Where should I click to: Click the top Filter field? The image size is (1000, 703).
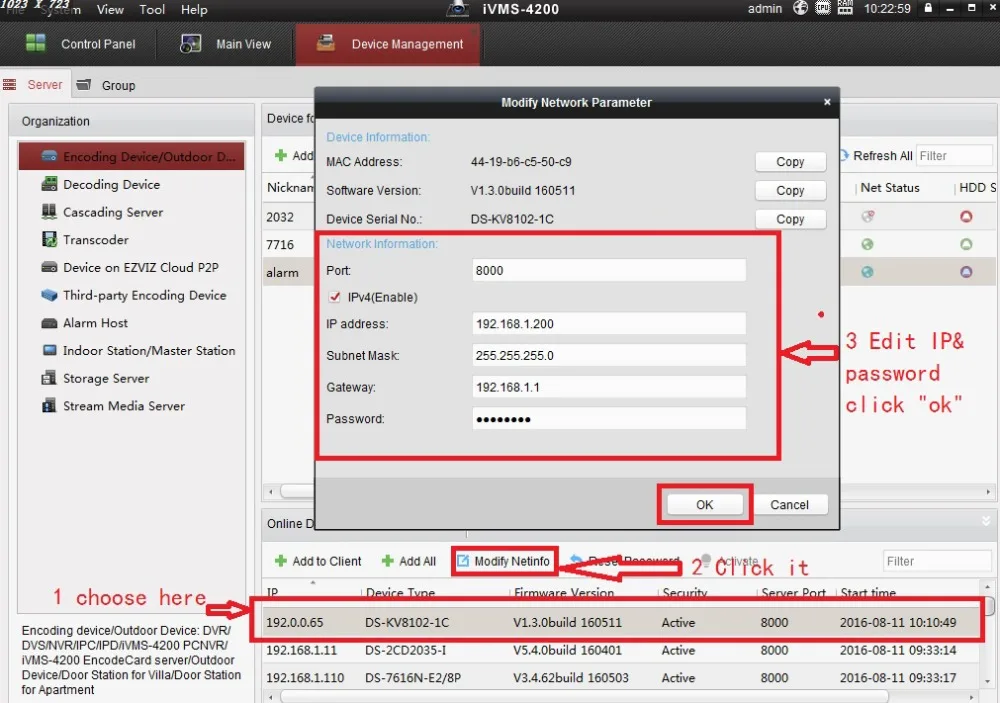click(954, 156)
